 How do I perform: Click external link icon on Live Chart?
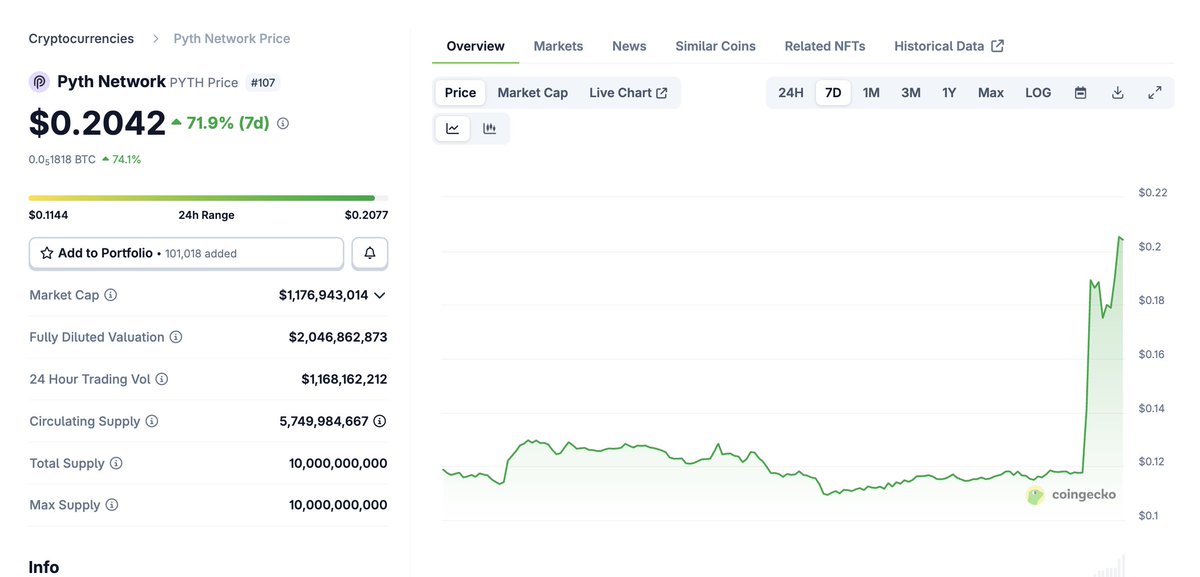[662, 93]
